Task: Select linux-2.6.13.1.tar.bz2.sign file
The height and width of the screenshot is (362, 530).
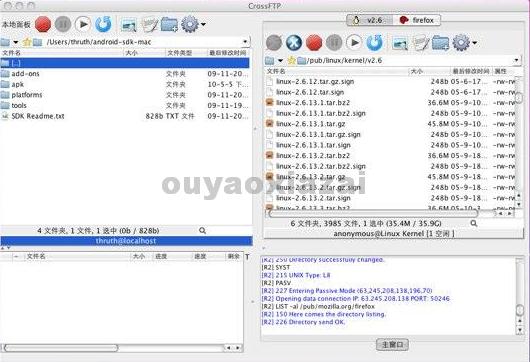Action: pyautogui.click(x=390, y=113)
